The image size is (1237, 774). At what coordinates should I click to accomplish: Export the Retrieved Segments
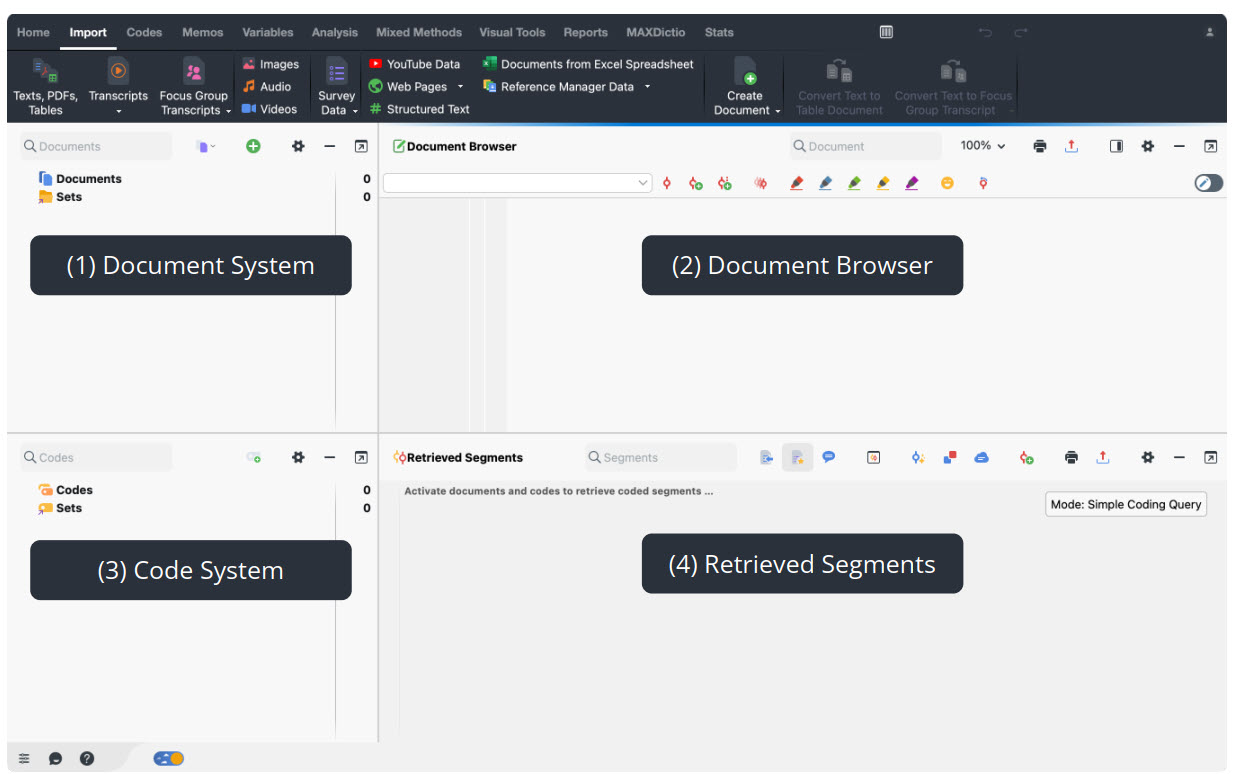point(1102,458)
